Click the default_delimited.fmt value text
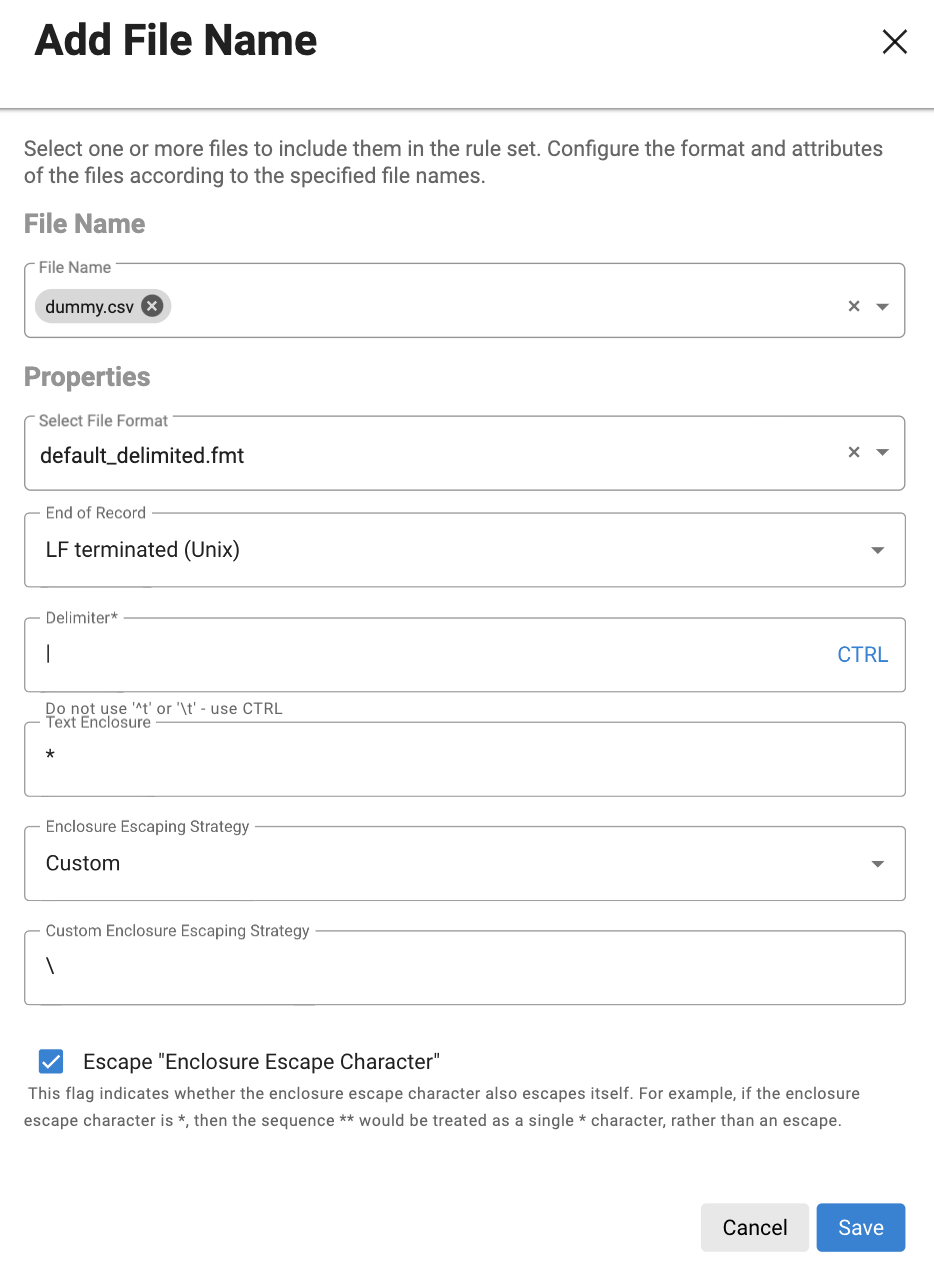 (x=142, y=456)
